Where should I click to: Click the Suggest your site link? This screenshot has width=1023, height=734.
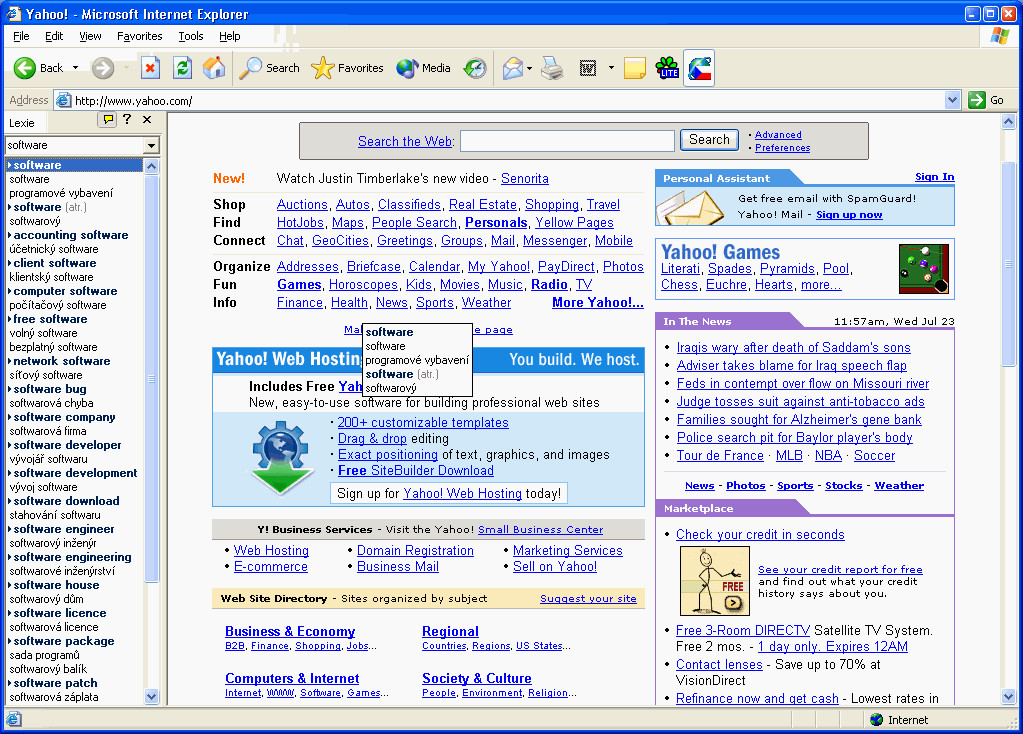(588, 599)
